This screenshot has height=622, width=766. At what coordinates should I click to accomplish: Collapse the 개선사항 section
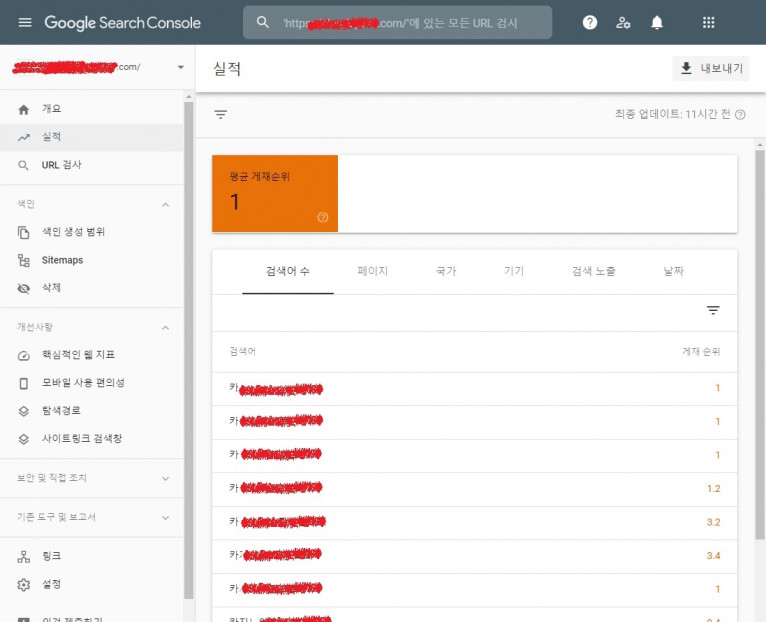[x=166, y=327]
